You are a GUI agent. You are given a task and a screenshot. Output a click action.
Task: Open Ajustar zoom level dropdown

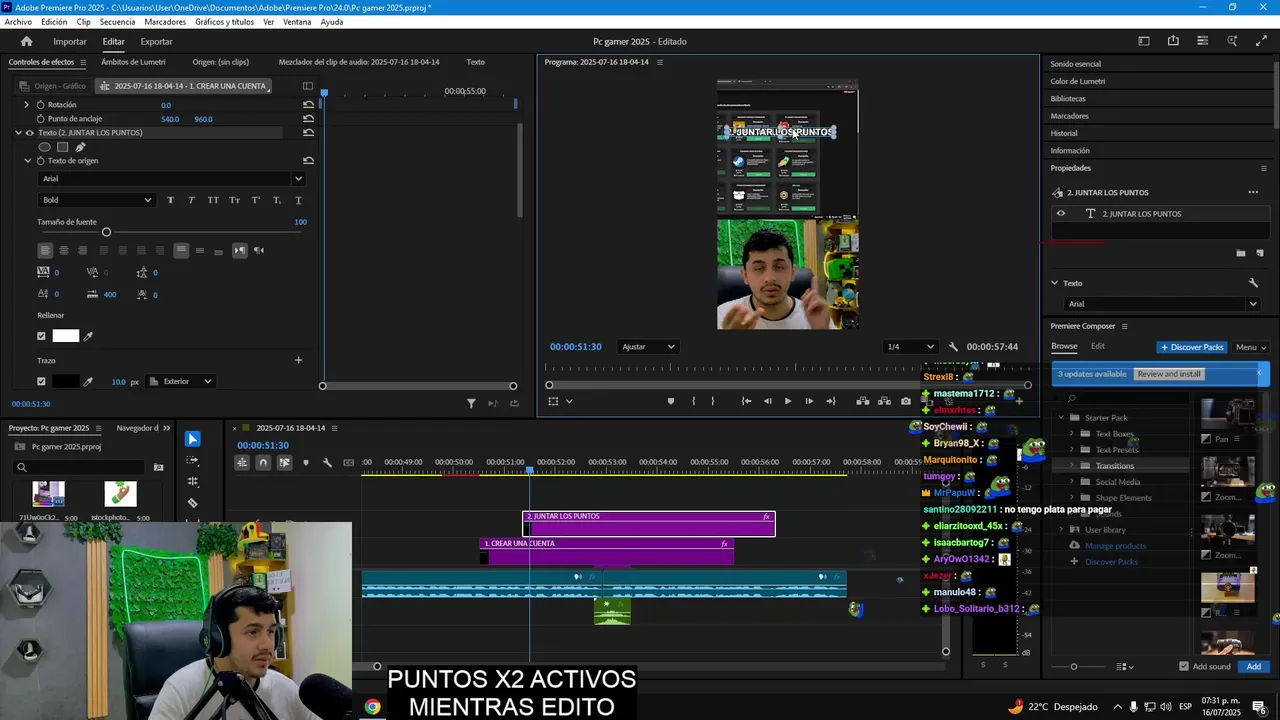pos(648,347)
